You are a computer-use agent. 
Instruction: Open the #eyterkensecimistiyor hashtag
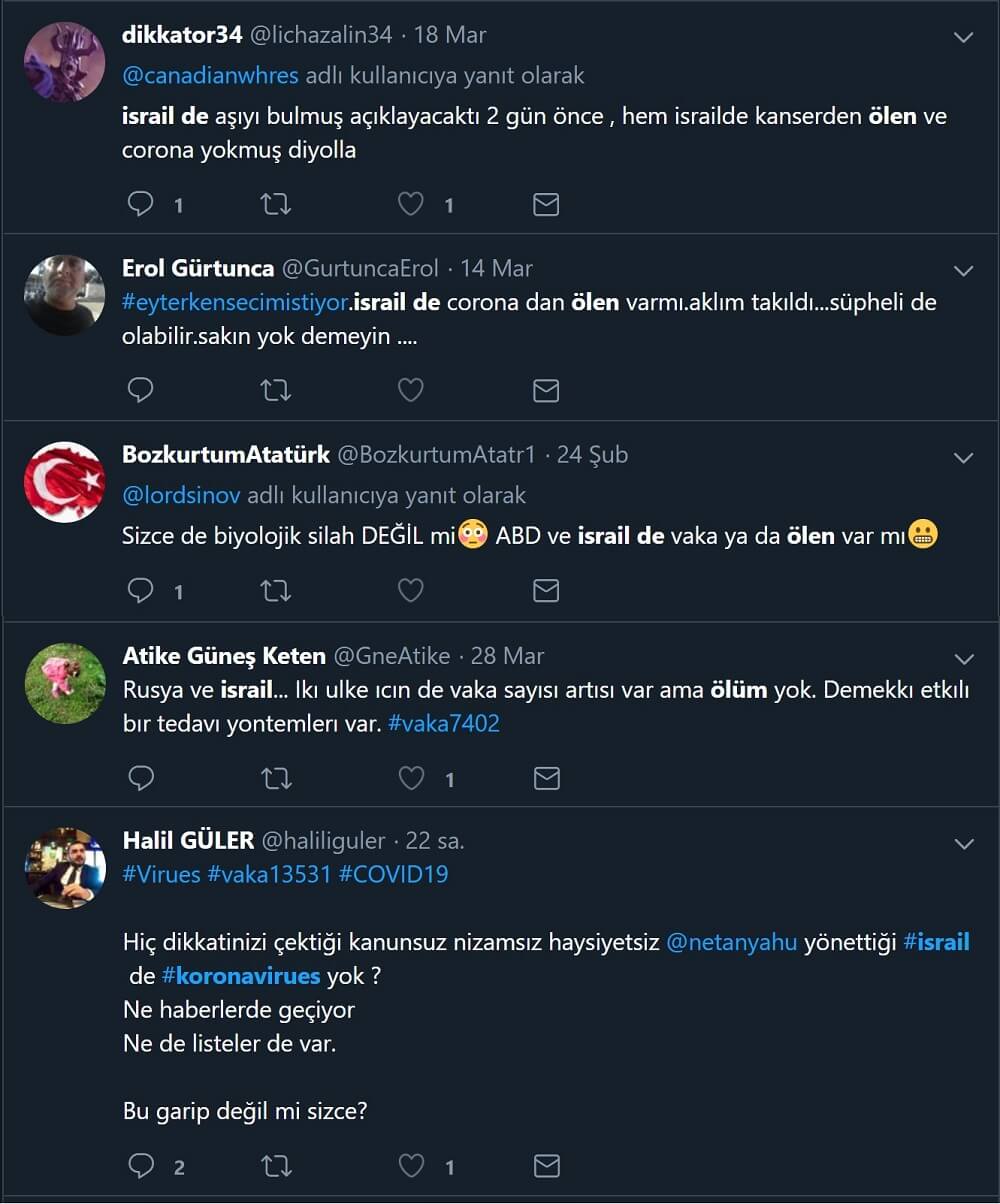tap(235, 302)
